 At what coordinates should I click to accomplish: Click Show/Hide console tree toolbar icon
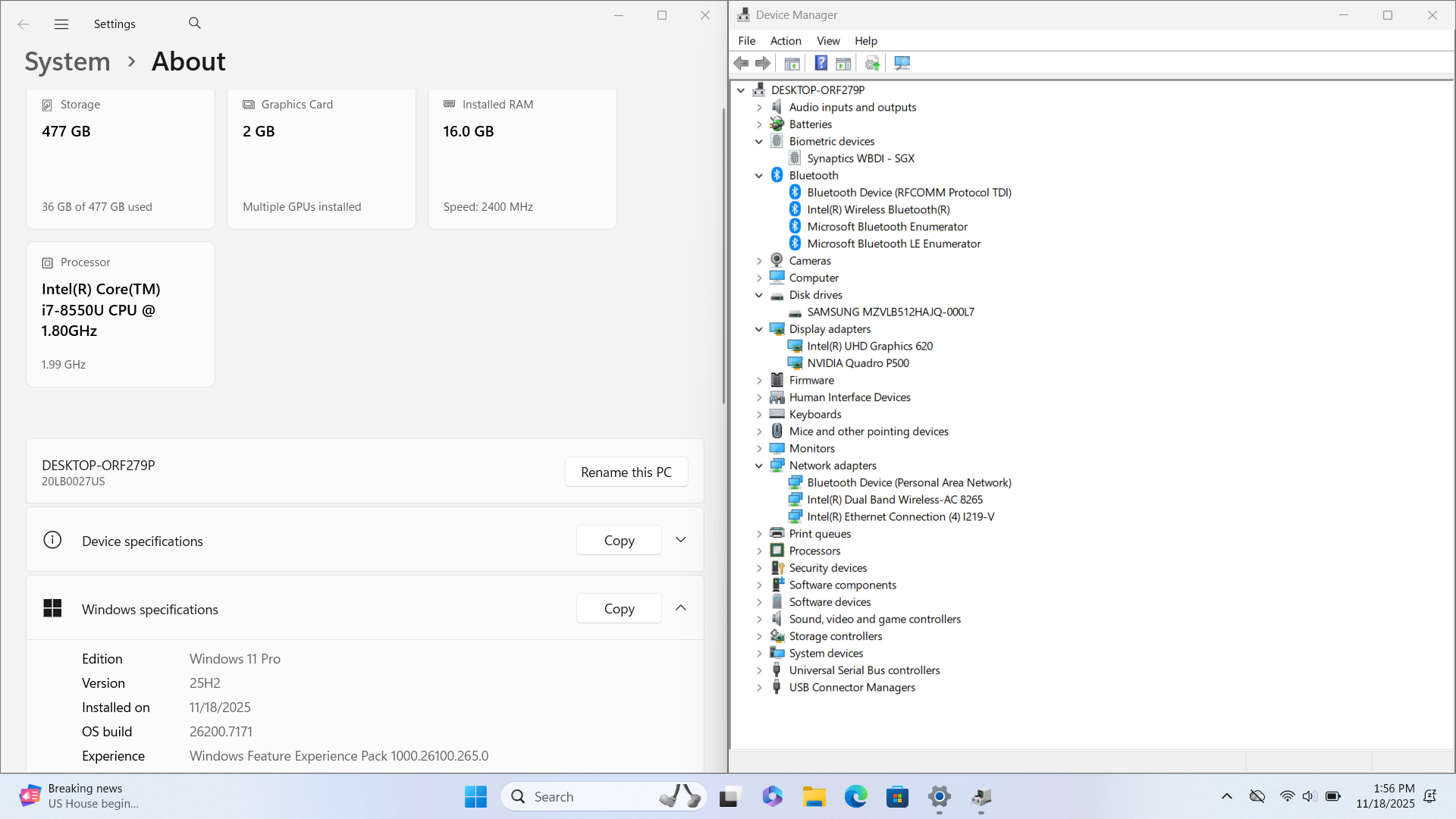(x=792, y=64)
